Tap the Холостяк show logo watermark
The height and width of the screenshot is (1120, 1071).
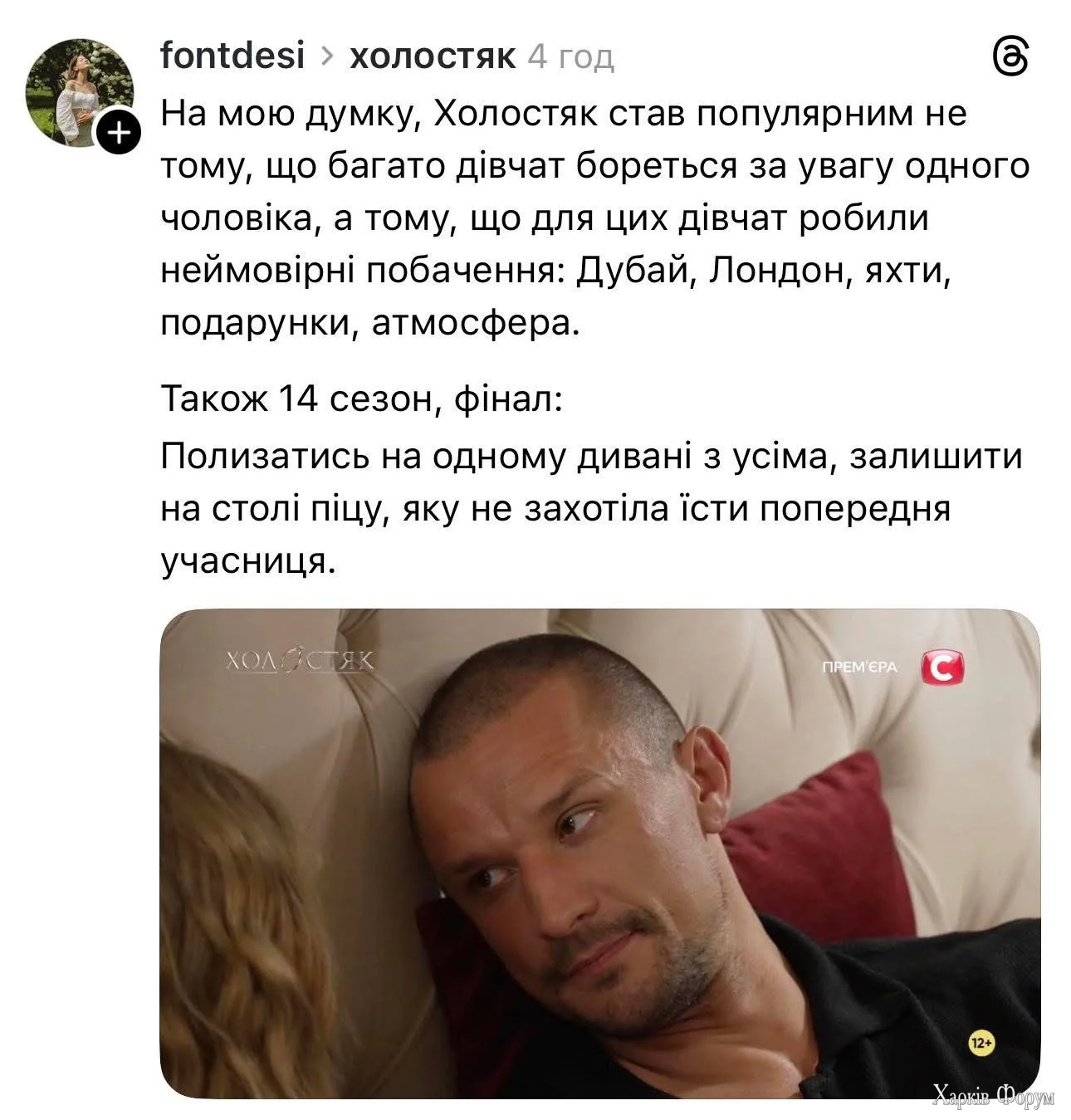(x=300, y=659)
